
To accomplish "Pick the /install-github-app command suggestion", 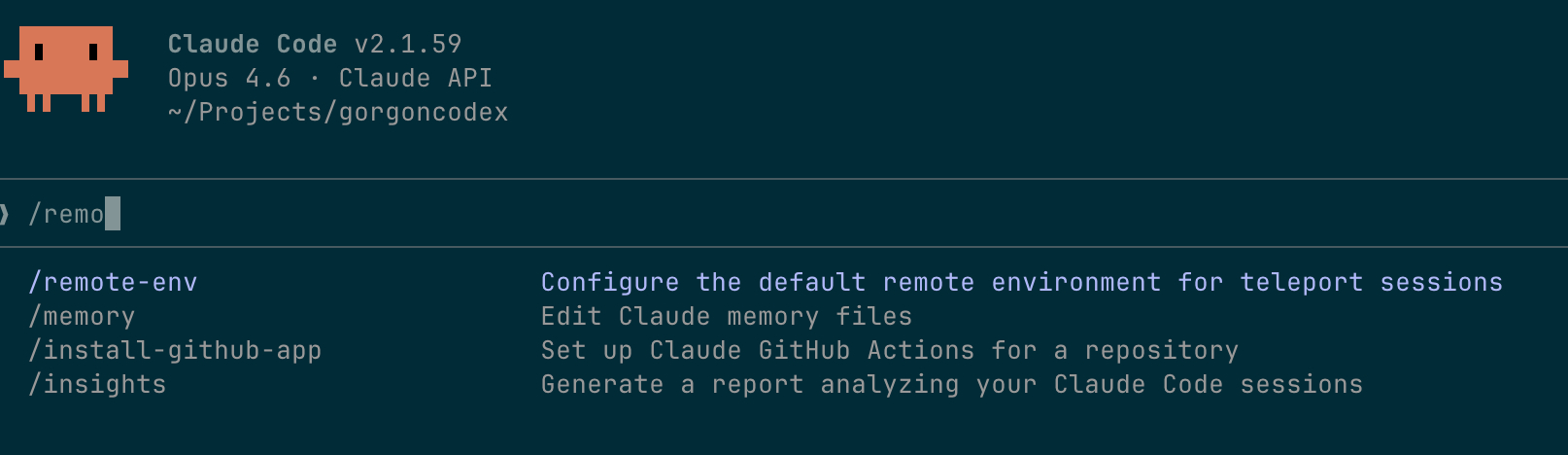I will pyautogui.click(x=175, y=351).
